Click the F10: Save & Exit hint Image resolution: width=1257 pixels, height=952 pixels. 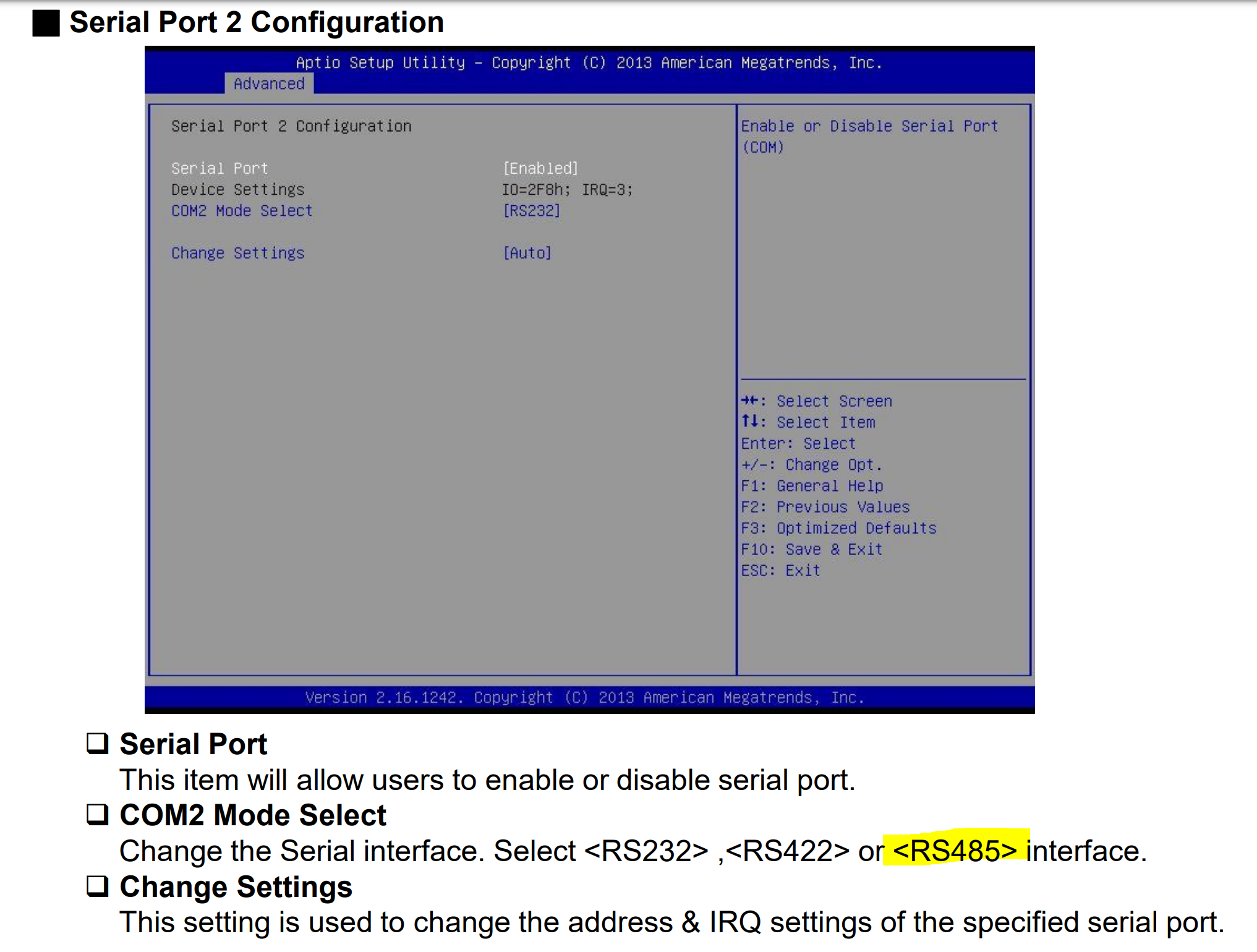click(811, 549)
